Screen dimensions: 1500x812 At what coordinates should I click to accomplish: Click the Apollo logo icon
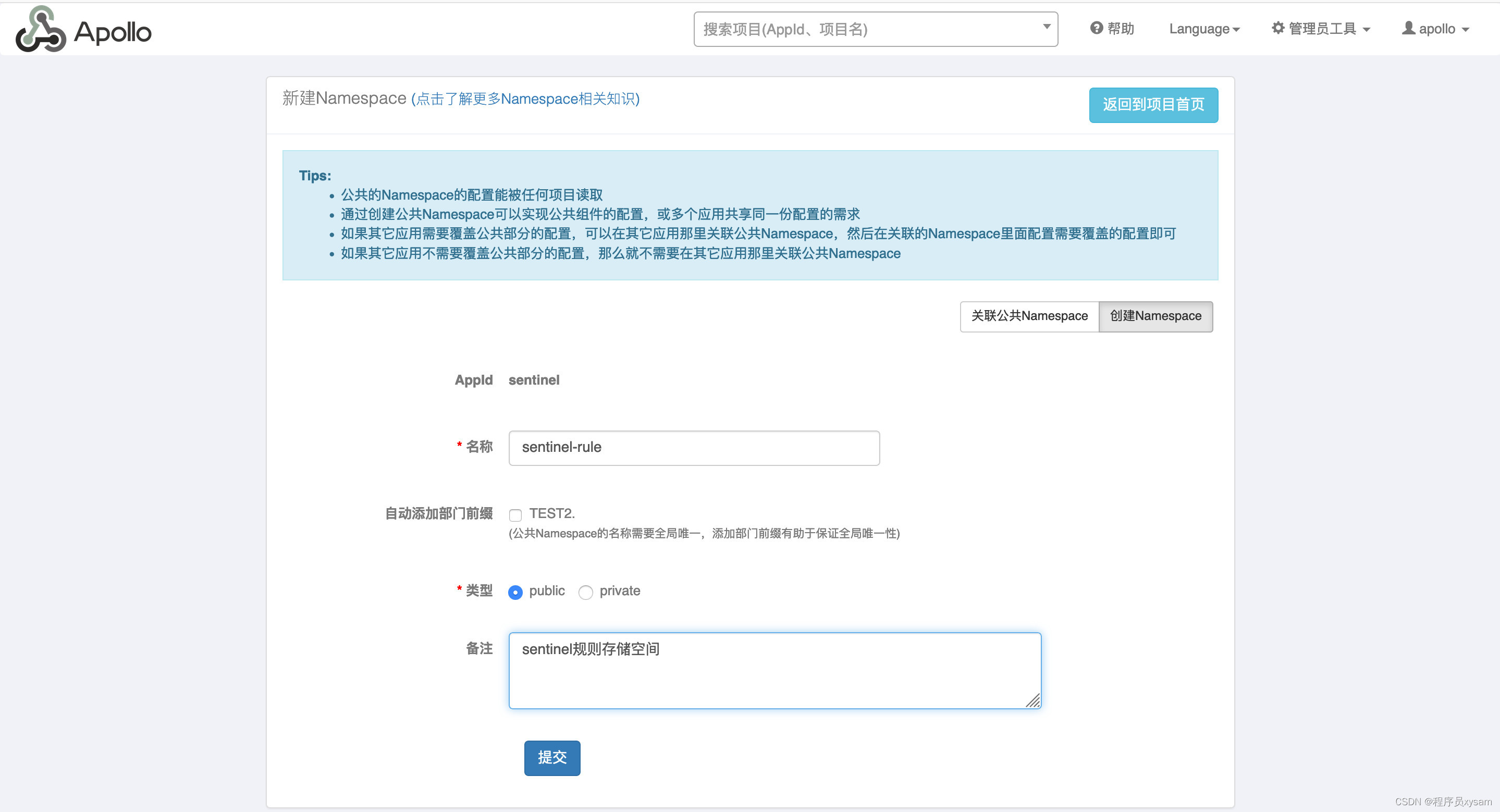tap(40, 29)
